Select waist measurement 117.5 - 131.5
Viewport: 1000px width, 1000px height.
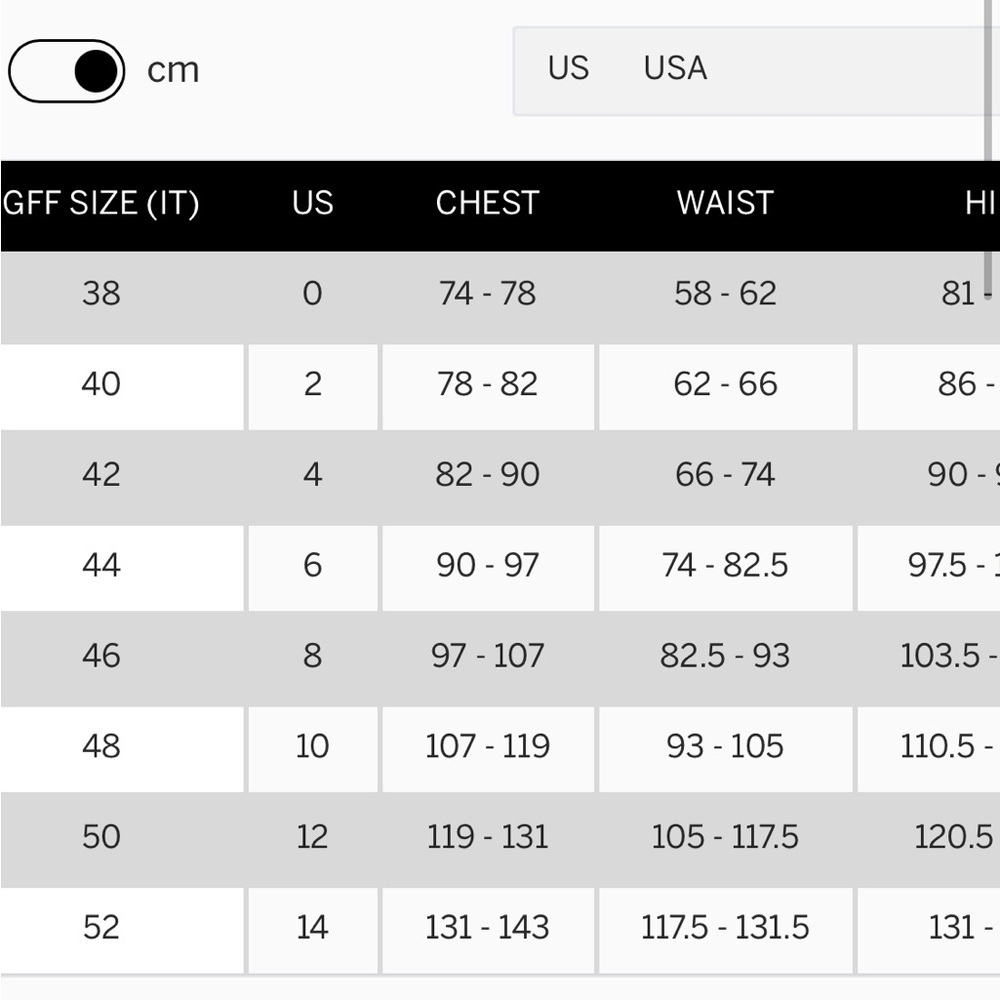[x=725, y=928]
